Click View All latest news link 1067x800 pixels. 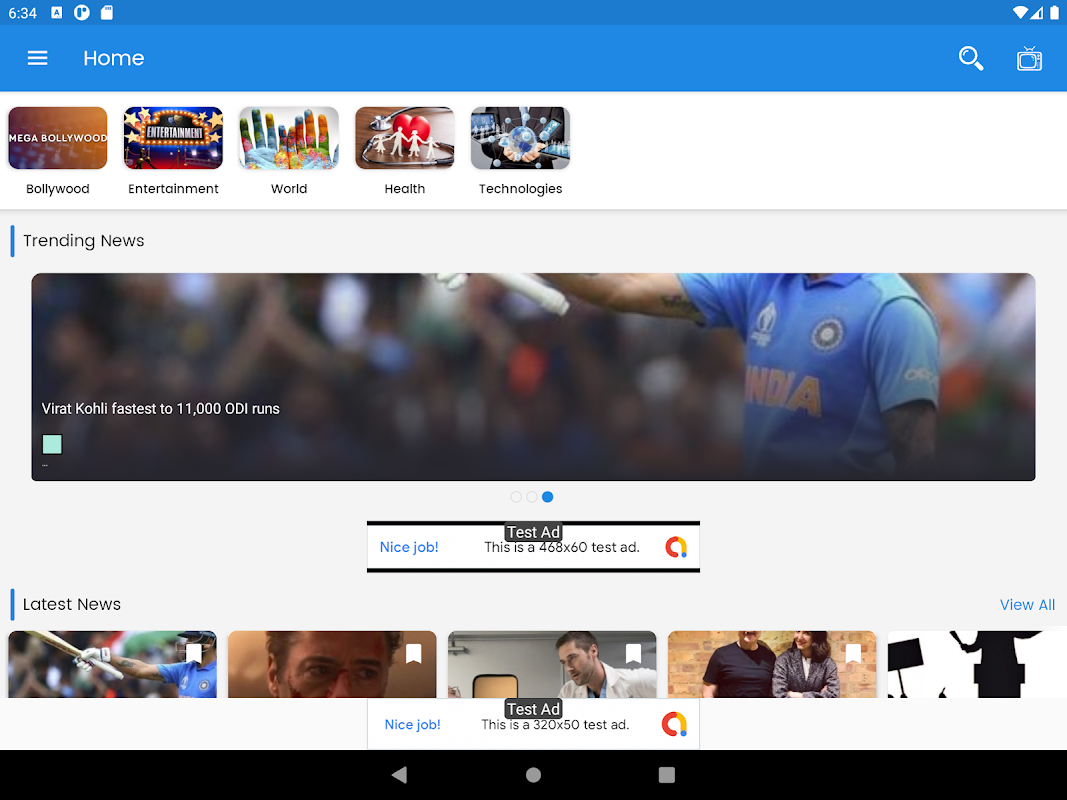coord(1028,605)
